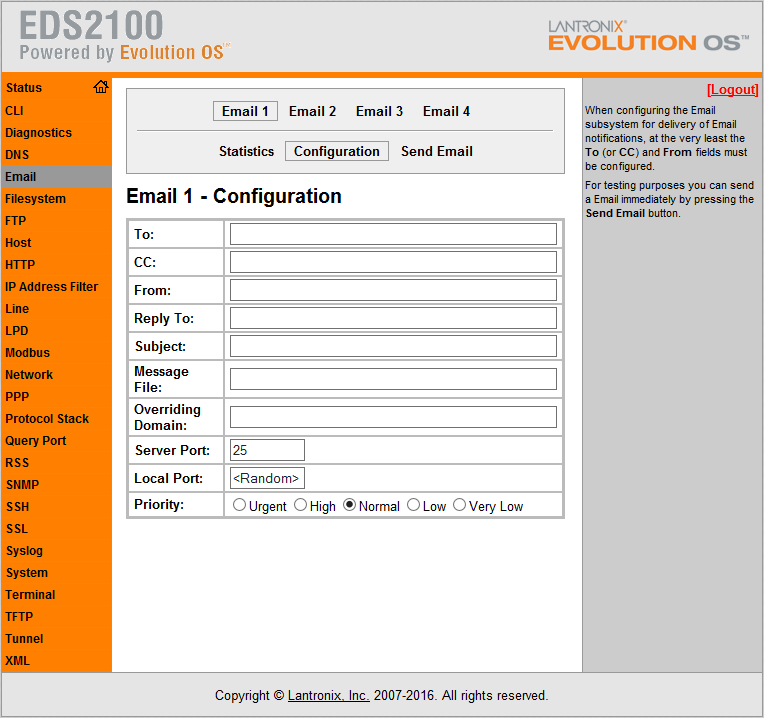Go to Diagnostics in the sidebar
764x718 pixels.
click(56, 132)
